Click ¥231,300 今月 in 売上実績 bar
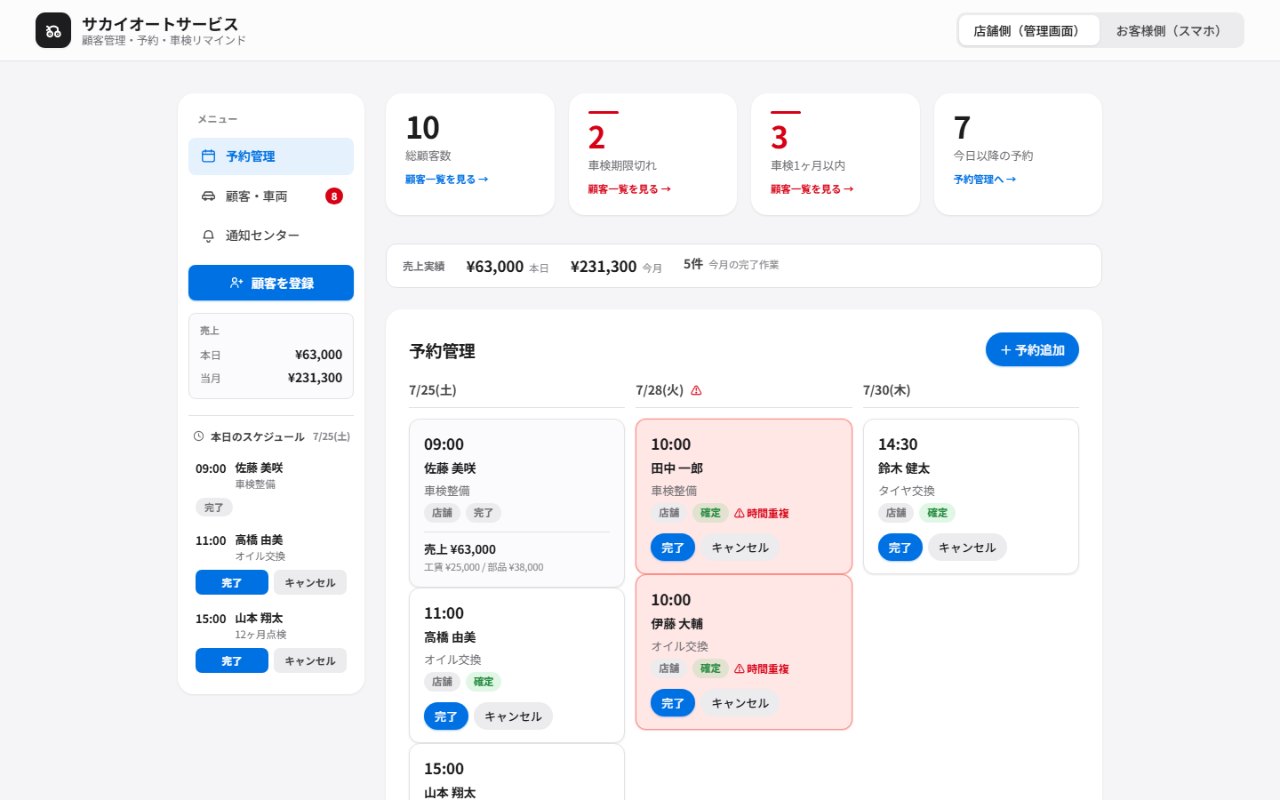1280x800 pixels. pos(616,266)
